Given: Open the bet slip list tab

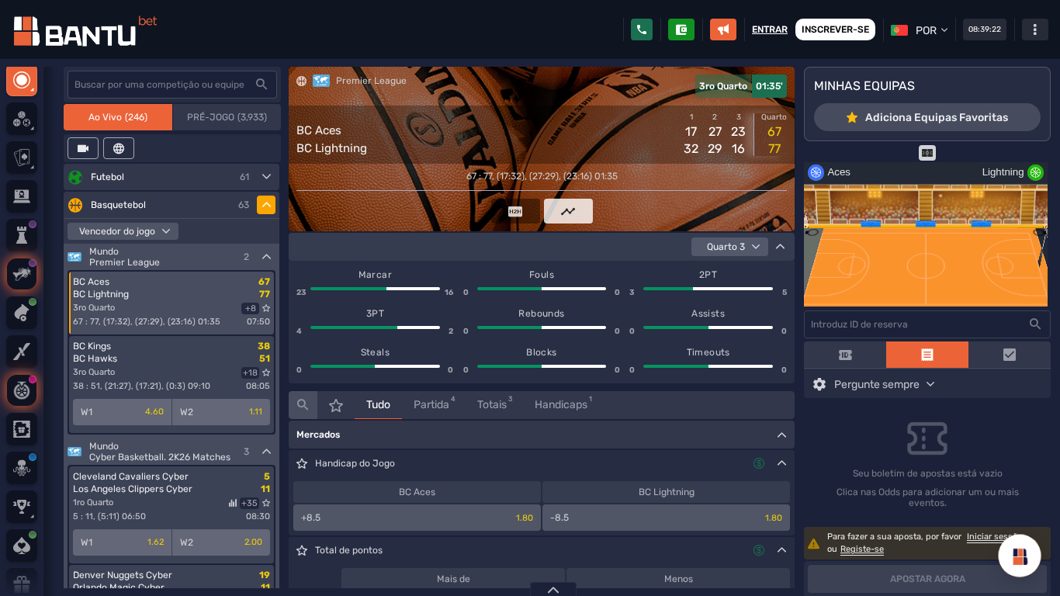Looking at the screenshot, I should click(927, 355).
